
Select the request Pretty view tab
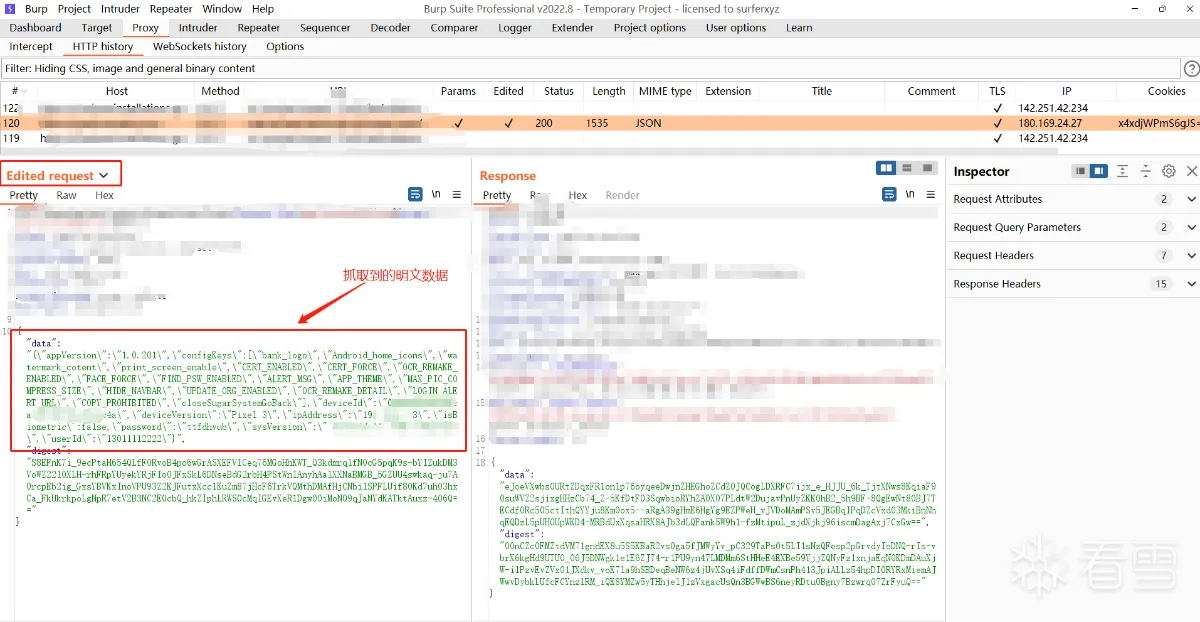[24, 195]
